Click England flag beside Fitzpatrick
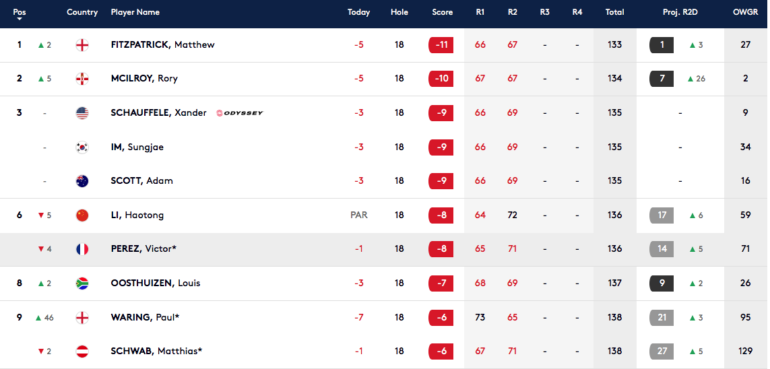Screen dimensions: 770x369 coord(82,45)
